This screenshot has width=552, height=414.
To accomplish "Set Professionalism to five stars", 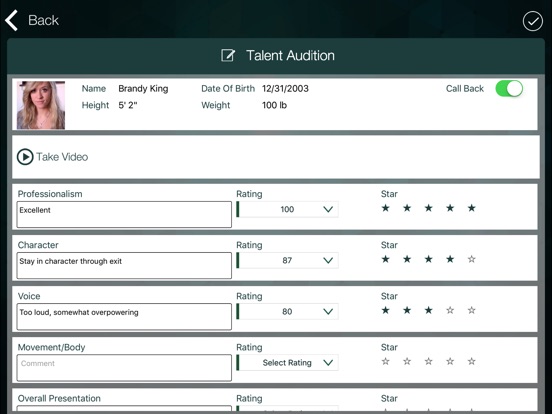I will coord(471,208).
